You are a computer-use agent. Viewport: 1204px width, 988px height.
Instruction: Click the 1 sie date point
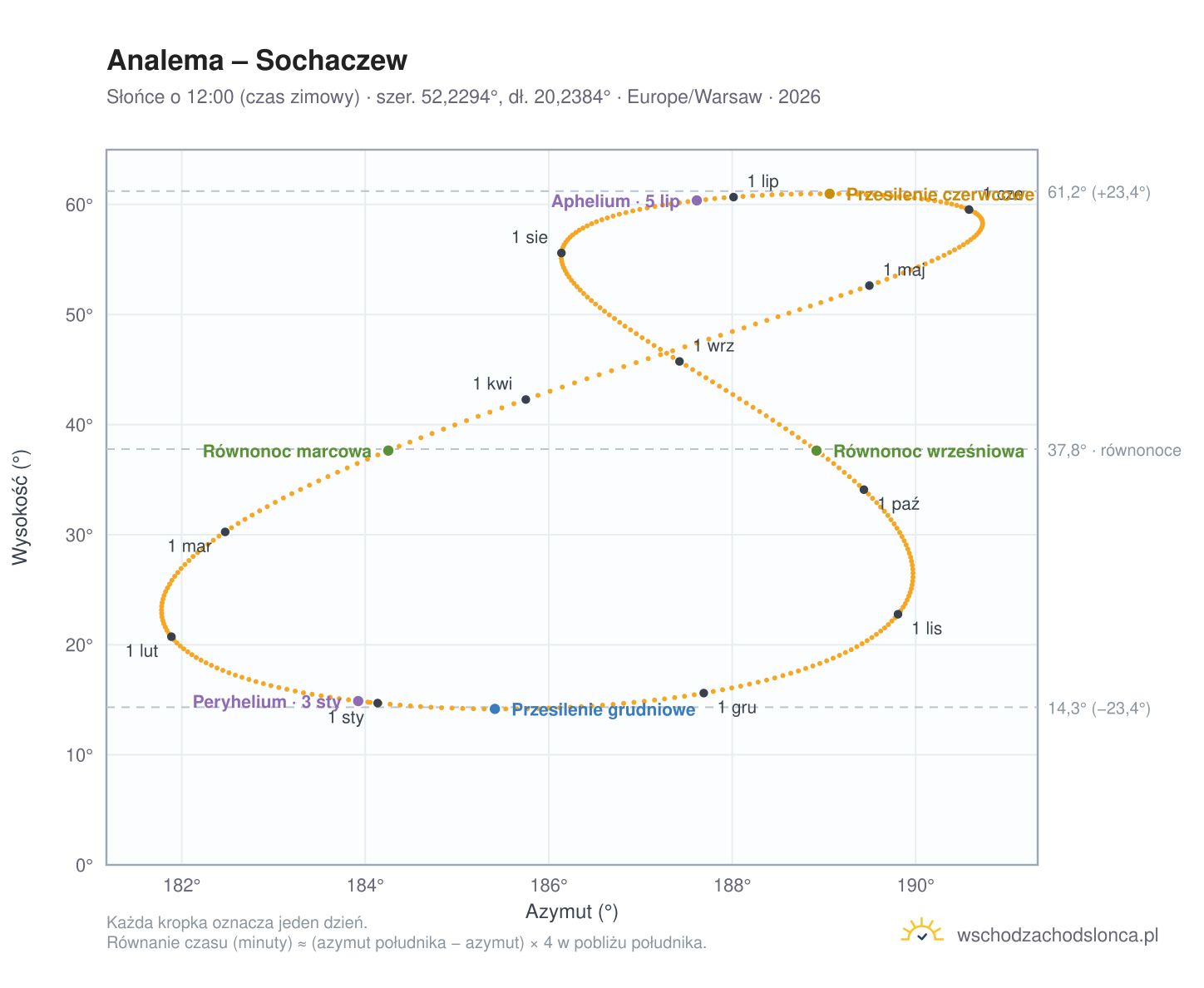pyautogui.click(x=561, y=253)
